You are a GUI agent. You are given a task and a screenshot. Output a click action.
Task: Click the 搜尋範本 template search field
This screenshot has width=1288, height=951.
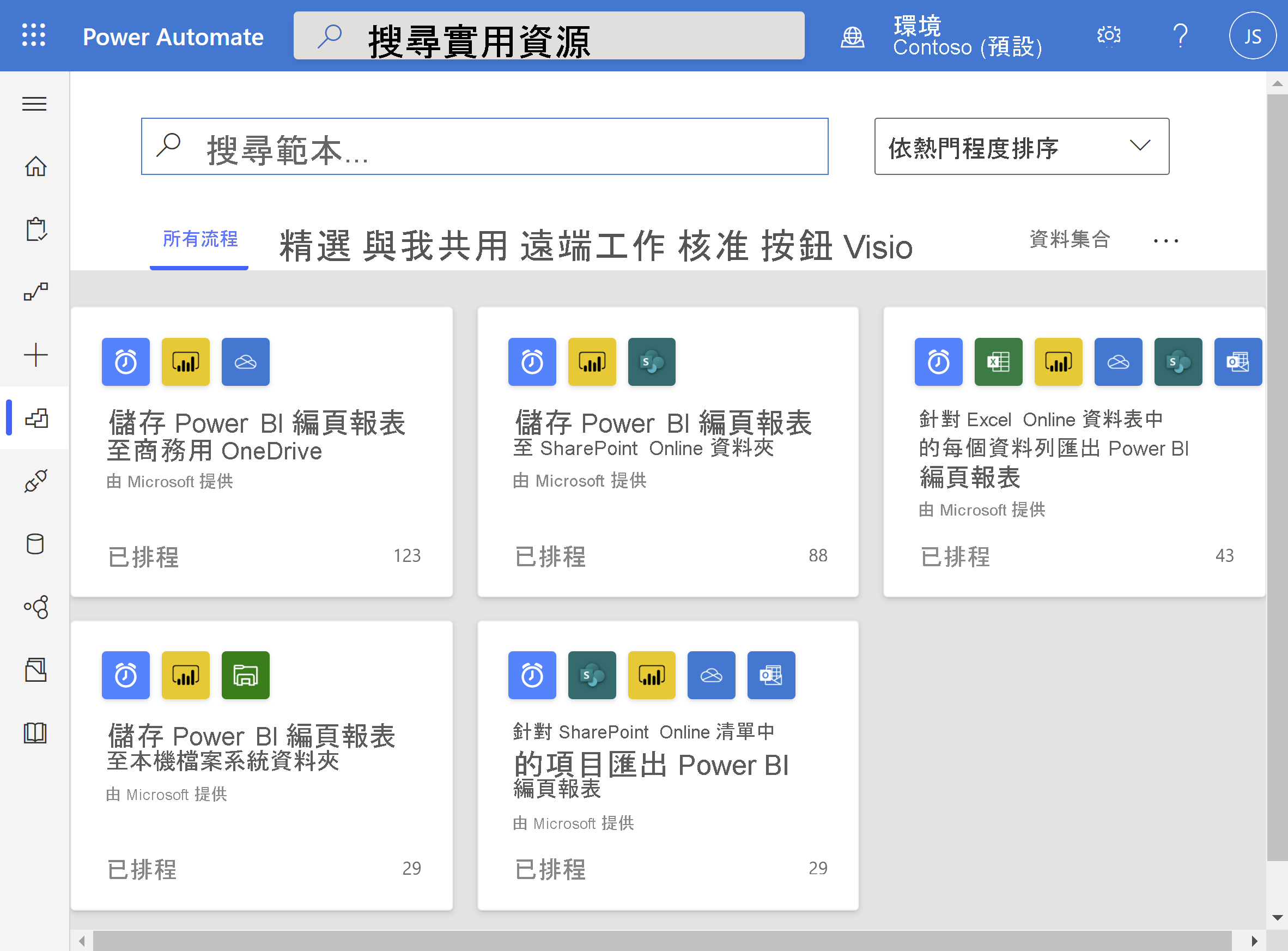pos(484,146)
